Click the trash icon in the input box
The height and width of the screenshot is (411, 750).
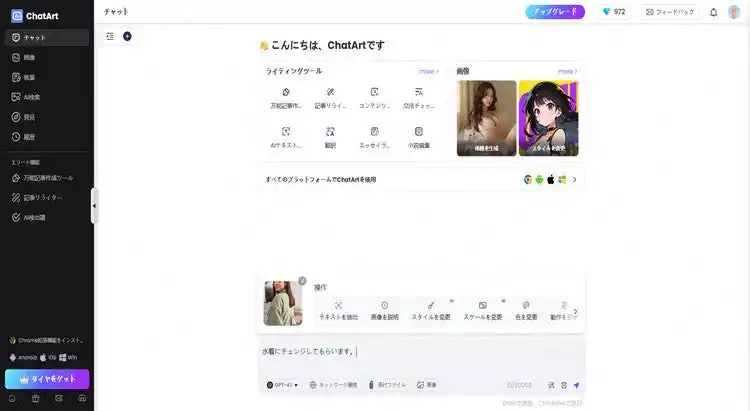click(x=563, y=385)
